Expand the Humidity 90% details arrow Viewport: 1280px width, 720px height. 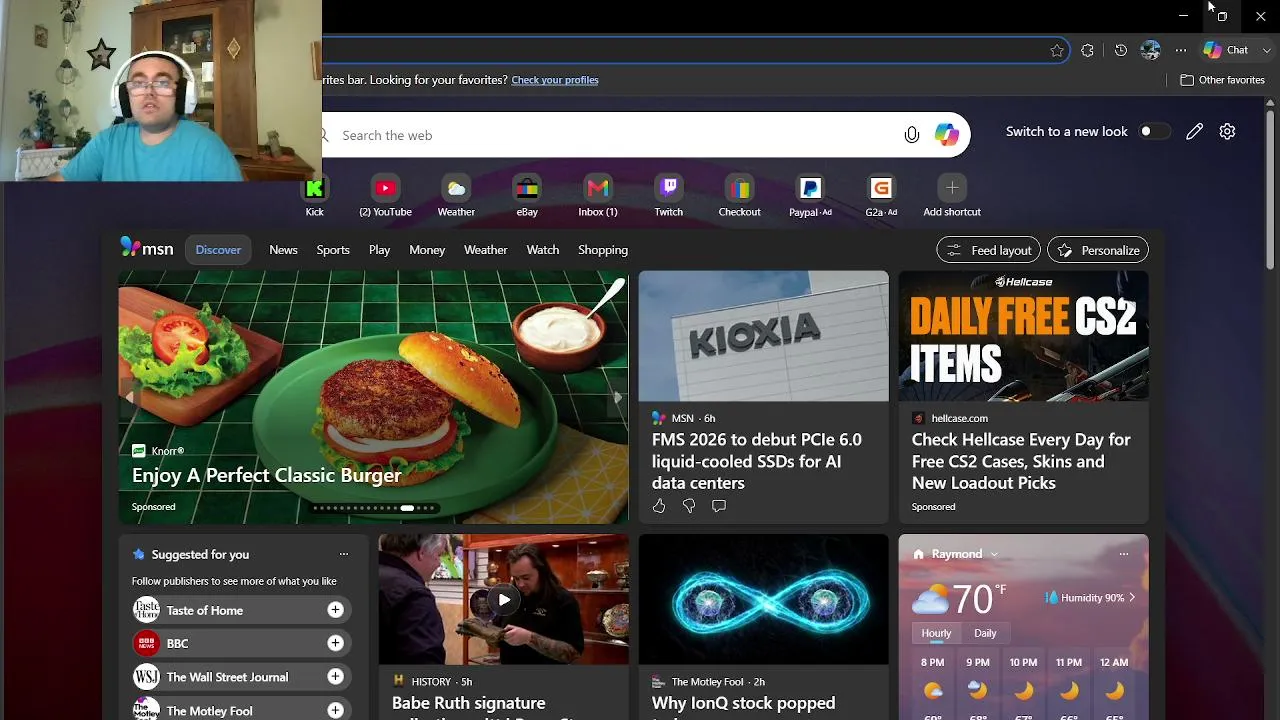pyautogui.click(x=1132, y=598)
